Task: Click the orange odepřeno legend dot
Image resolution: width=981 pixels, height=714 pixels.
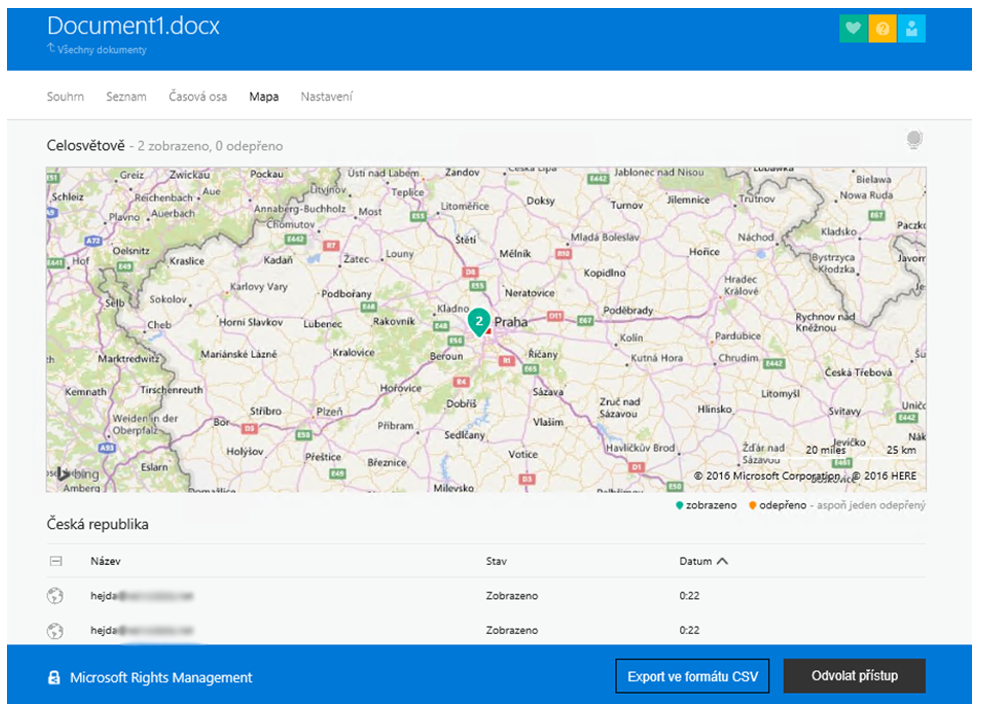Action: [x=753, y=506]
